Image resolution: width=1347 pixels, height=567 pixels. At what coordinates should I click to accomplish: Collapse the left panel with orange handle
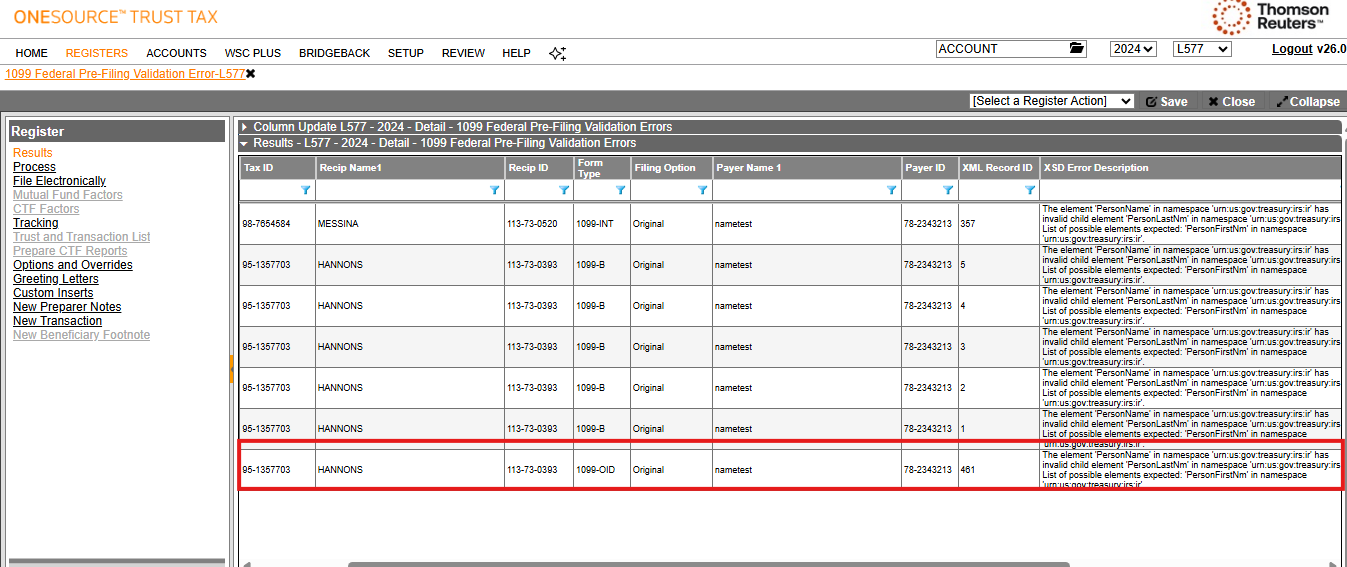coord(231,369)
